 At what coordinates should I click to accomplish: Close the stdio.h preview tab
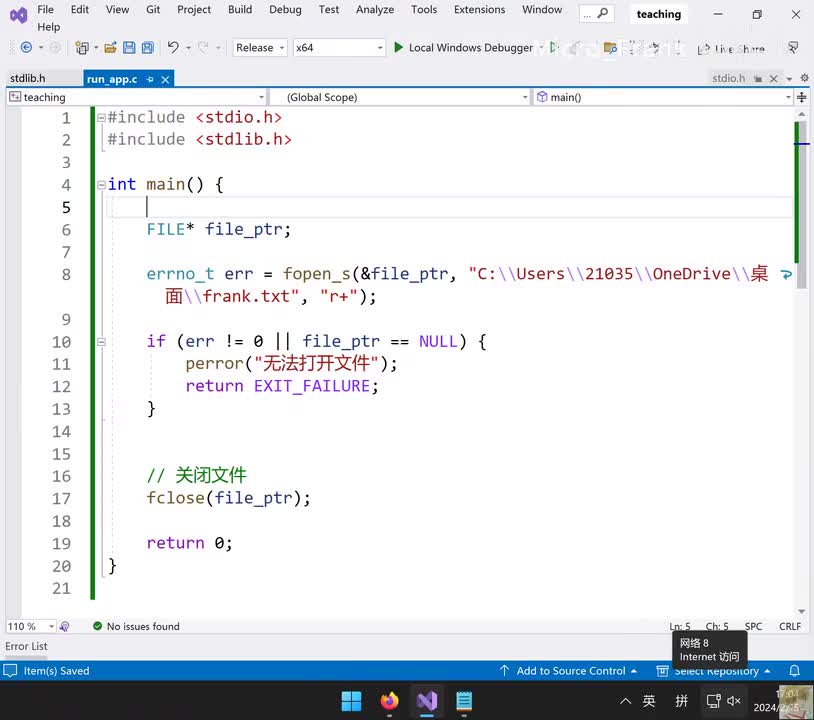(774, 78)
